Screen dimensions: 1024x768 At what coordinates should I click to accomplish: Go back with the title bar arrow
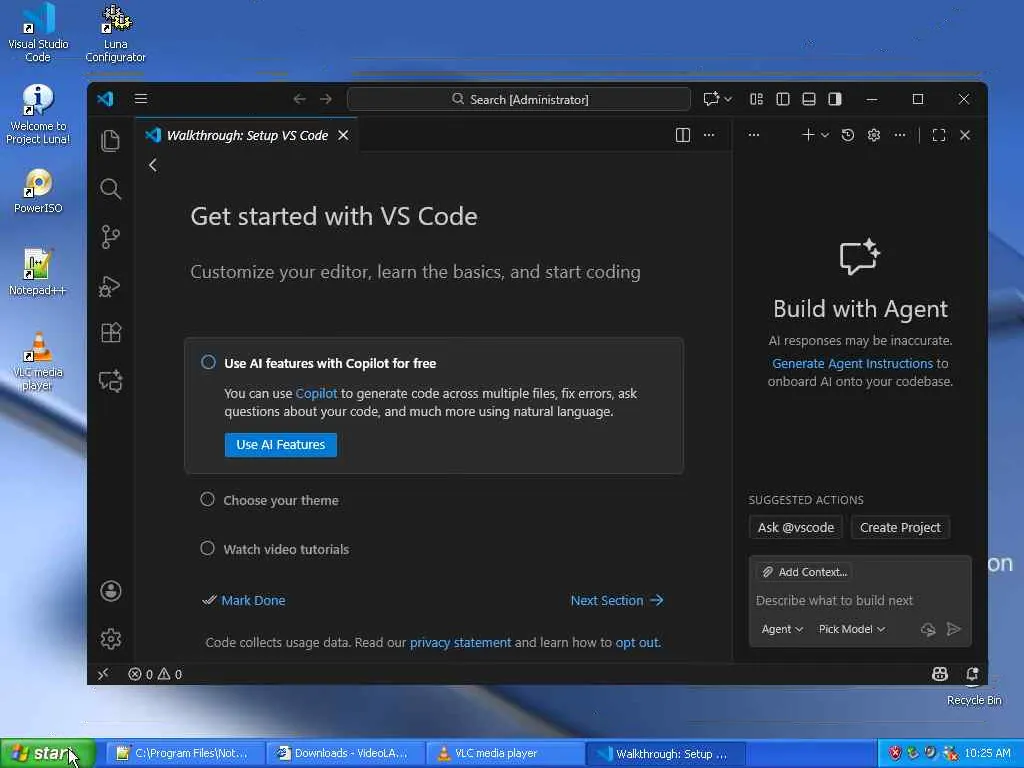[300, 99]
